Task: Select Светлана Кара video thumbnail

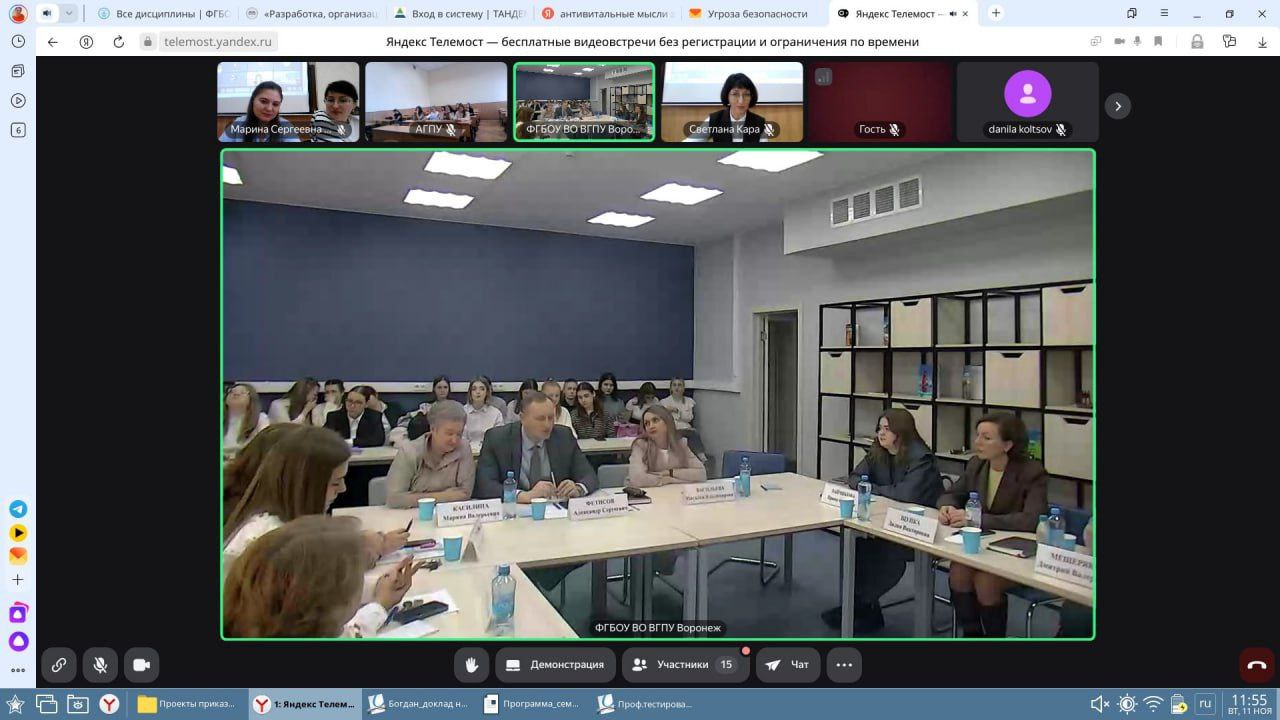Action: click(732, 102)
